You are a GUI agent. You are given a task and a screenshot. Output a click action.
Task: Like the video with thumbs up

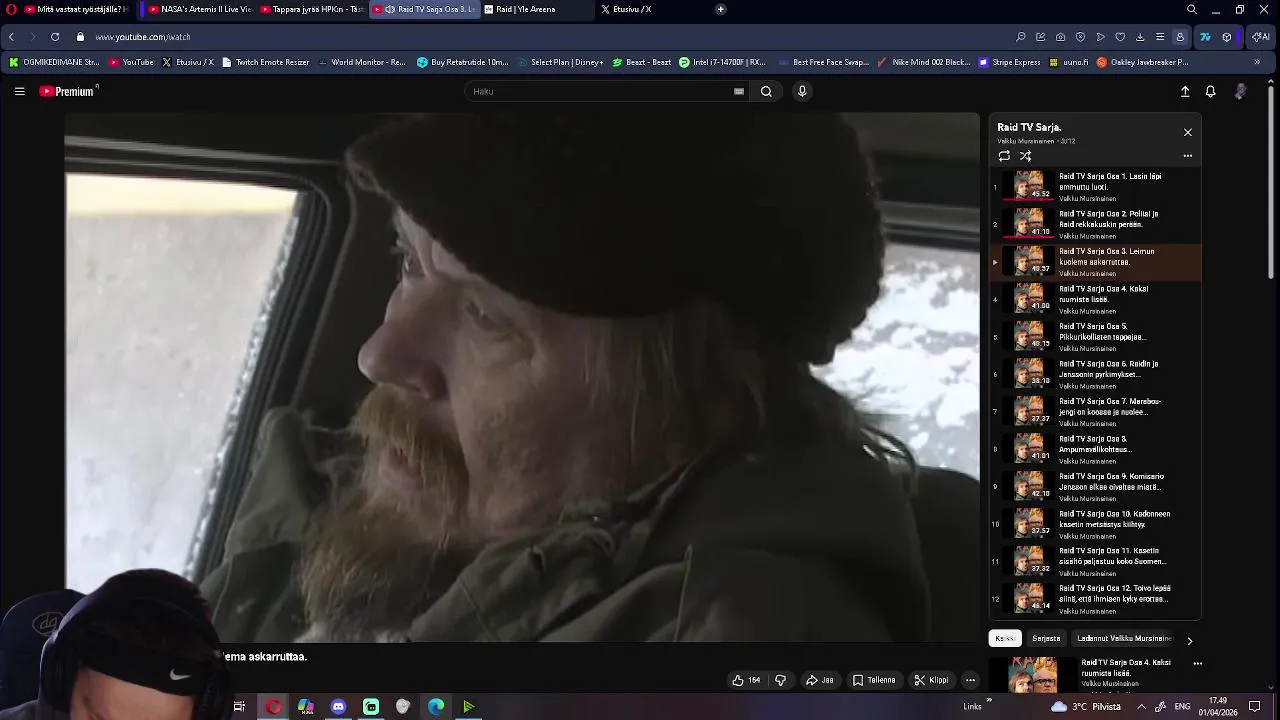pos(746,680)
